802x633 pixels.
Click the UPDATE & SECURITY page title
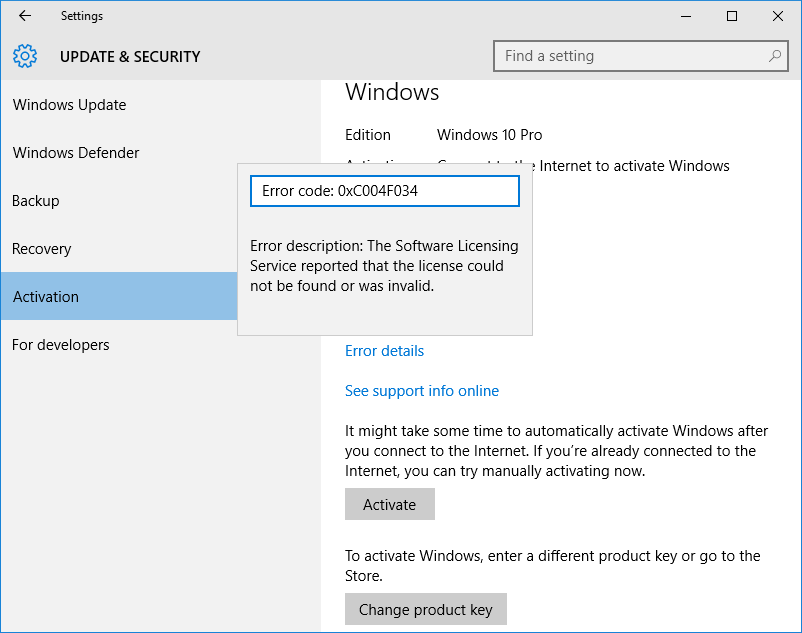[x=130, y=56]
